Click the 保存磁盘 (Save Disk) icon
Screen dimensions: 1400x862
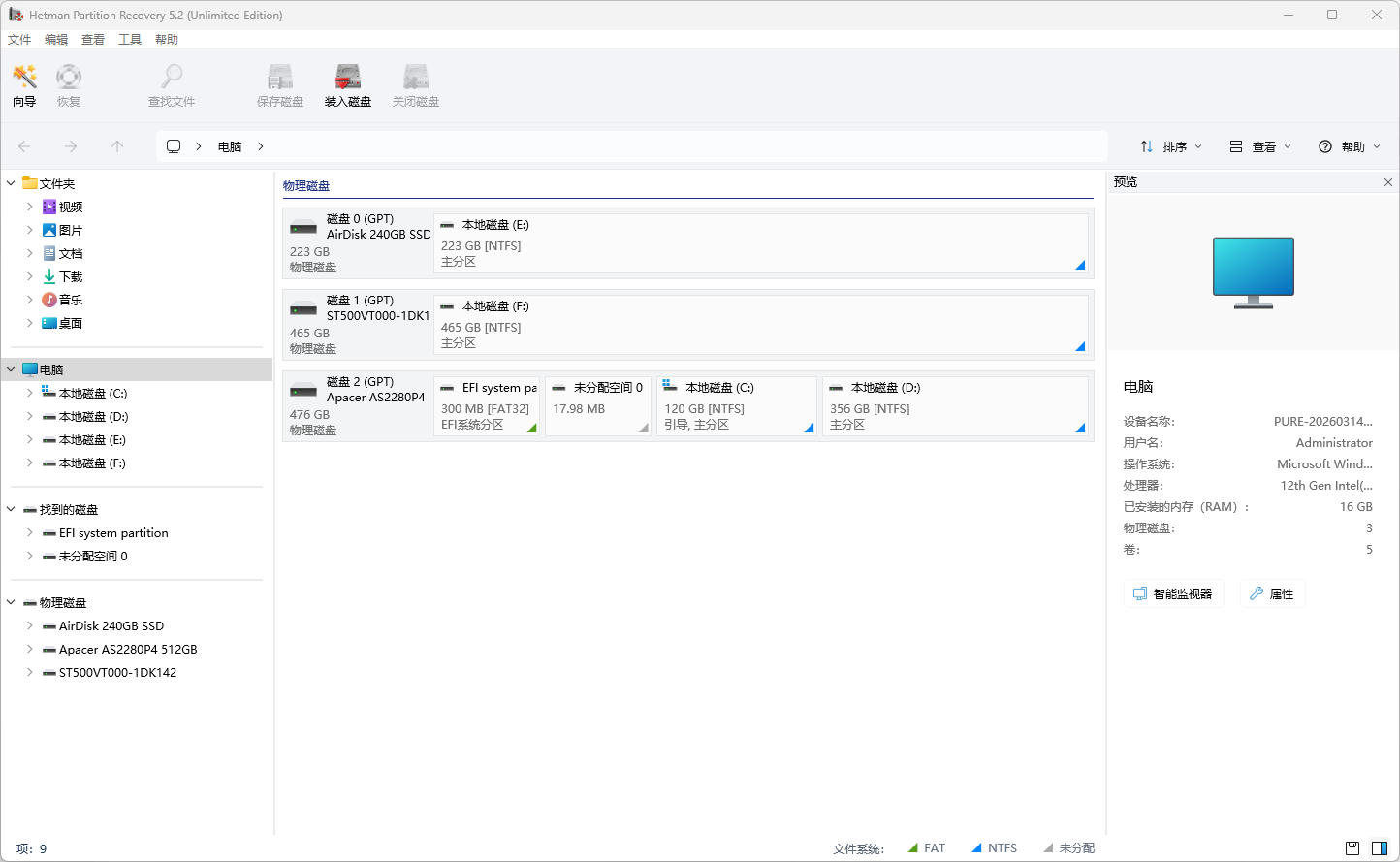(x=279, y=84)
